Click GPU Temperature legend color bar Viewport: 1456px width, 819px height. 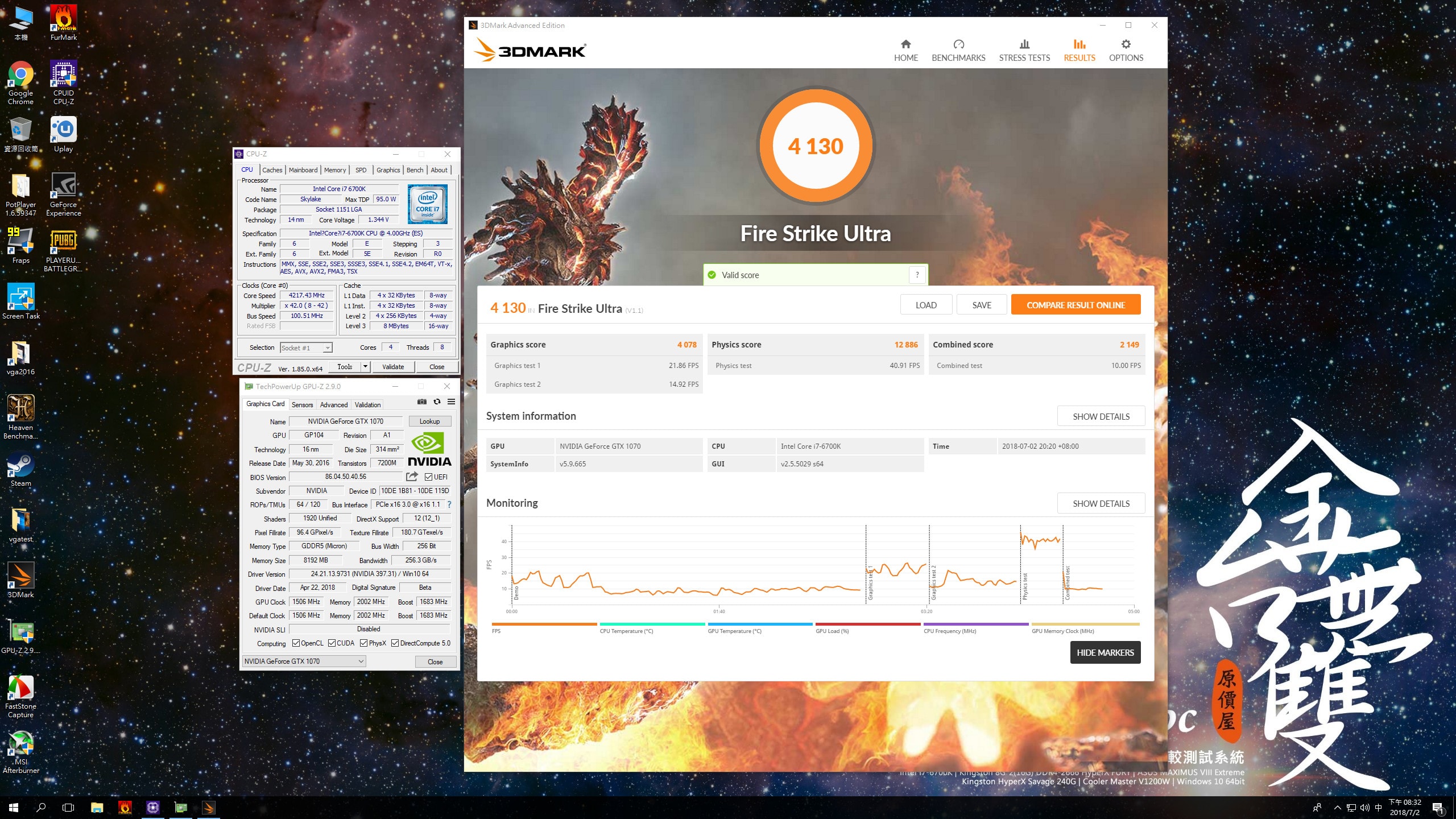tap(760, 624)
